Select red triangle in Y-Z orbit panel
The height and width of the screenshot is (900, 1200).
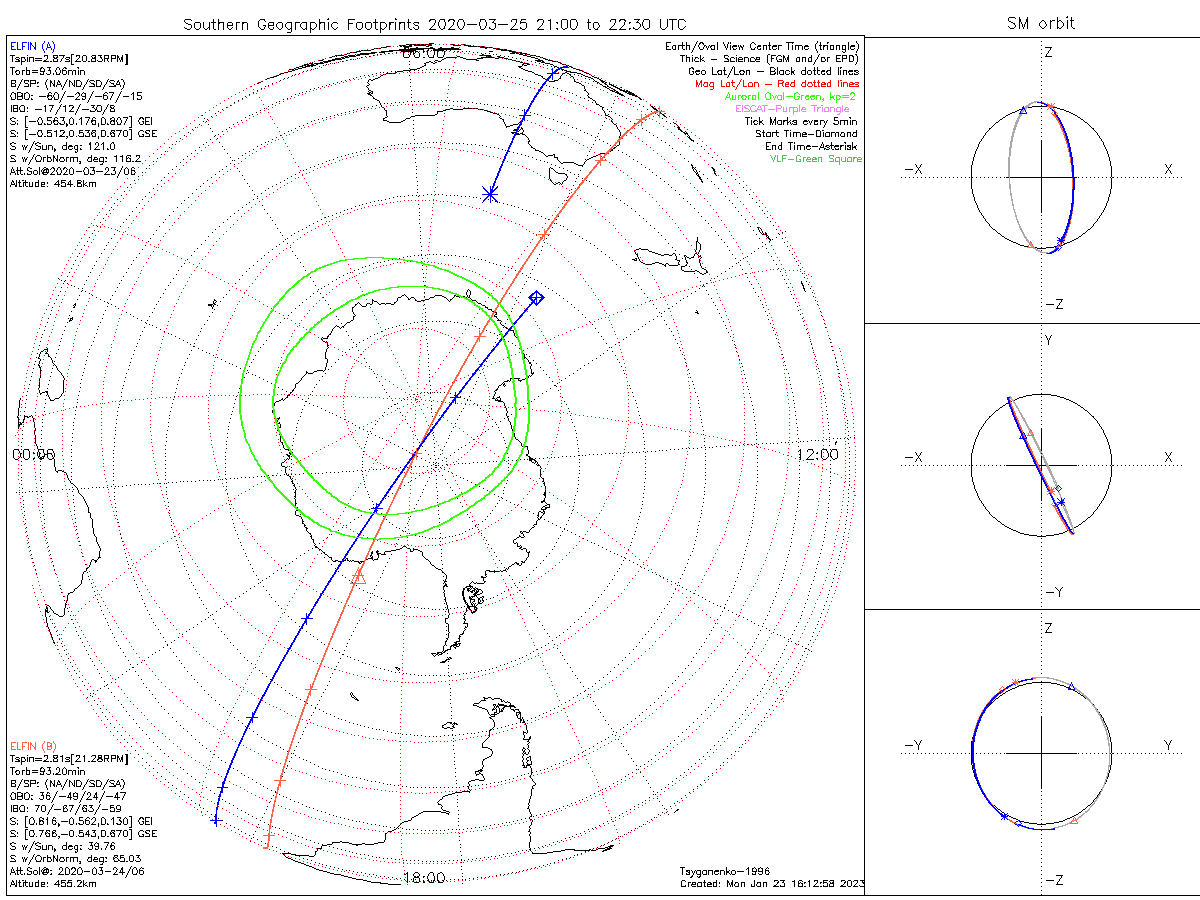click(1074, 821)
